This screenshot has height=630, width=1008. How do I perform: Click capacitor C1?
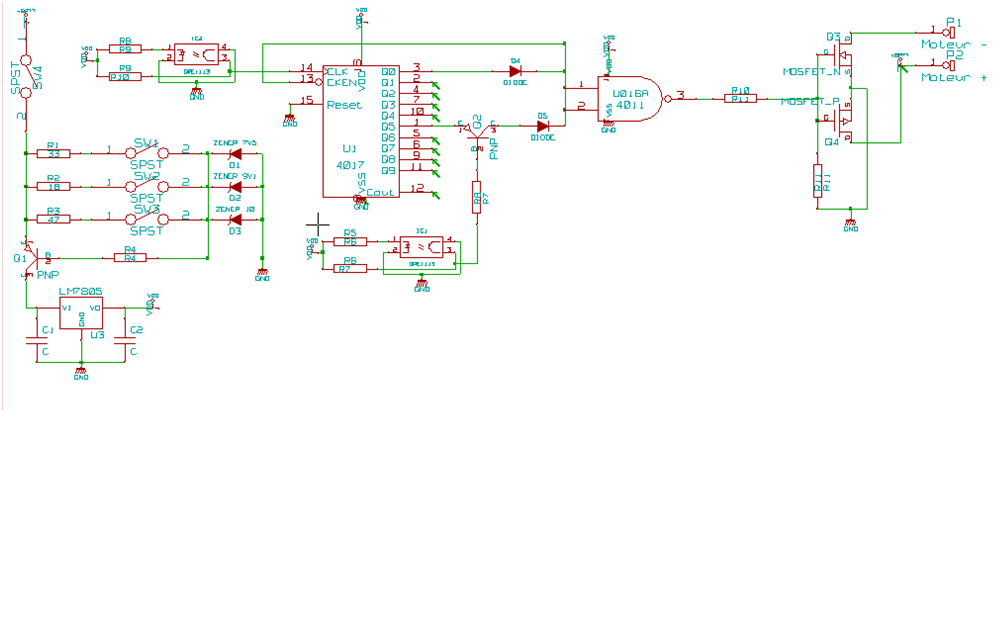[x=37, y=341]
